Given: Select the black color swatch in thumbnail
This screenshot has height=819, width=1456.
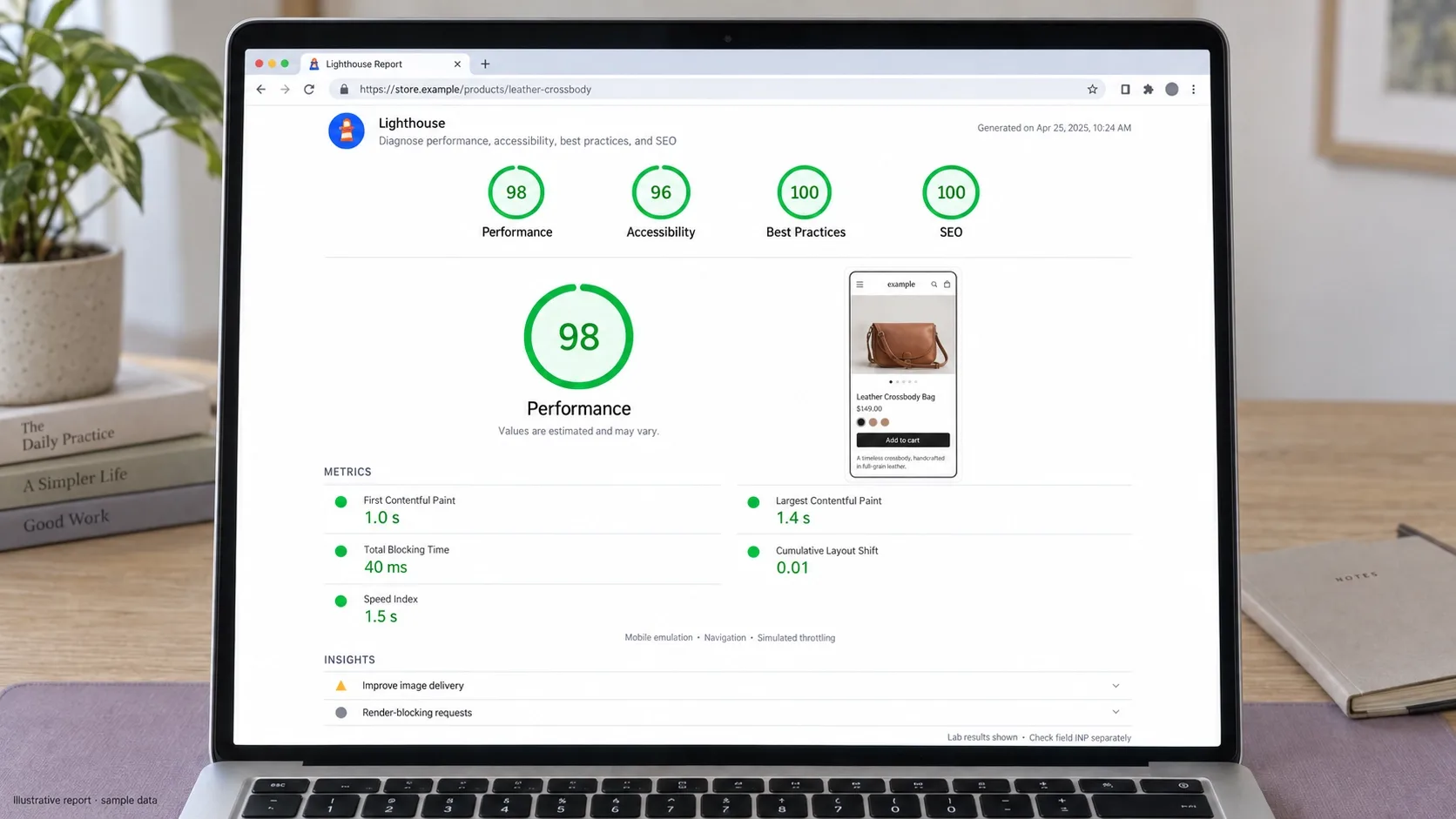Looking at the screenshot, I should [x=861, y=422].
